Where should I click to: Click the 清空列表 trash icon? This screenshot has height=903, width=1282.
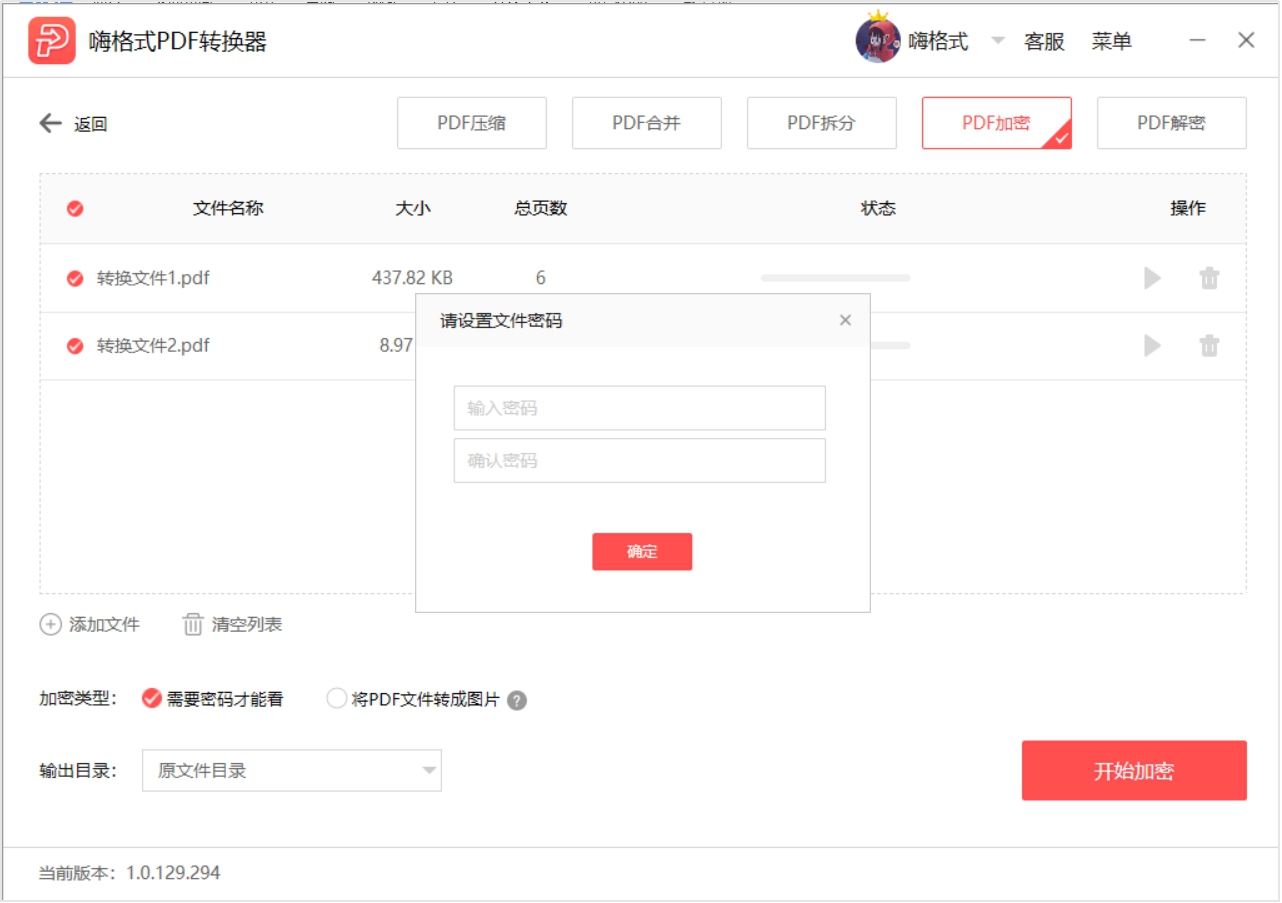click(x=191, y=624)
